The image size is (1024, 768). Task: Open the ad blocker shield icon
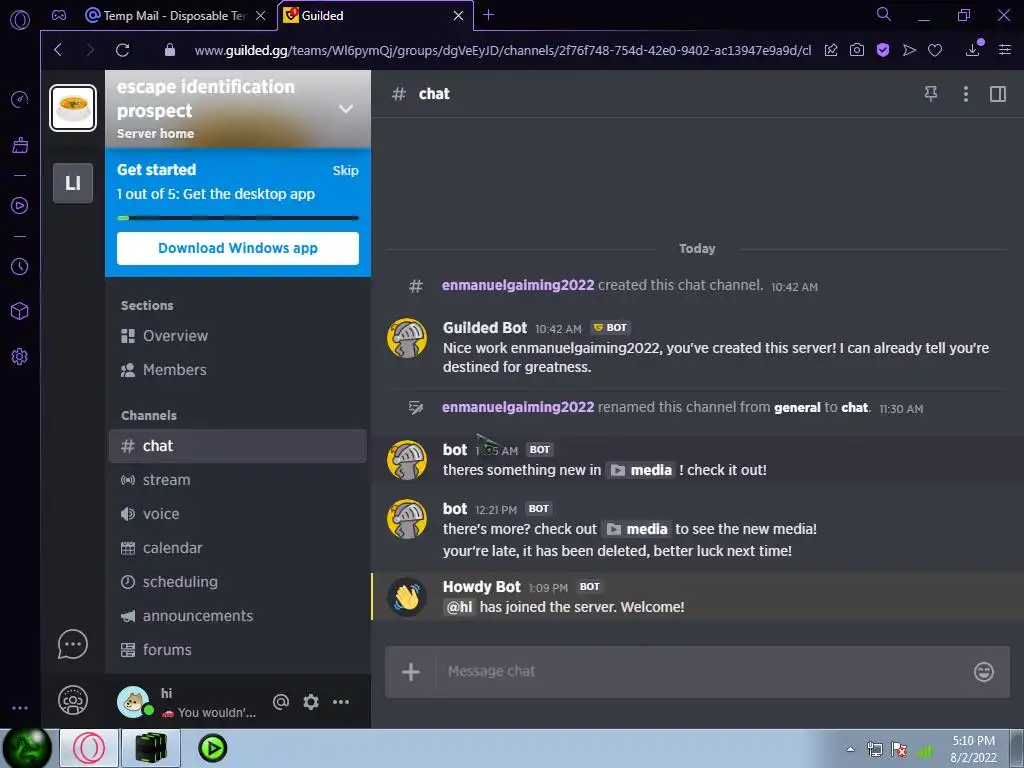click(883, 50)
